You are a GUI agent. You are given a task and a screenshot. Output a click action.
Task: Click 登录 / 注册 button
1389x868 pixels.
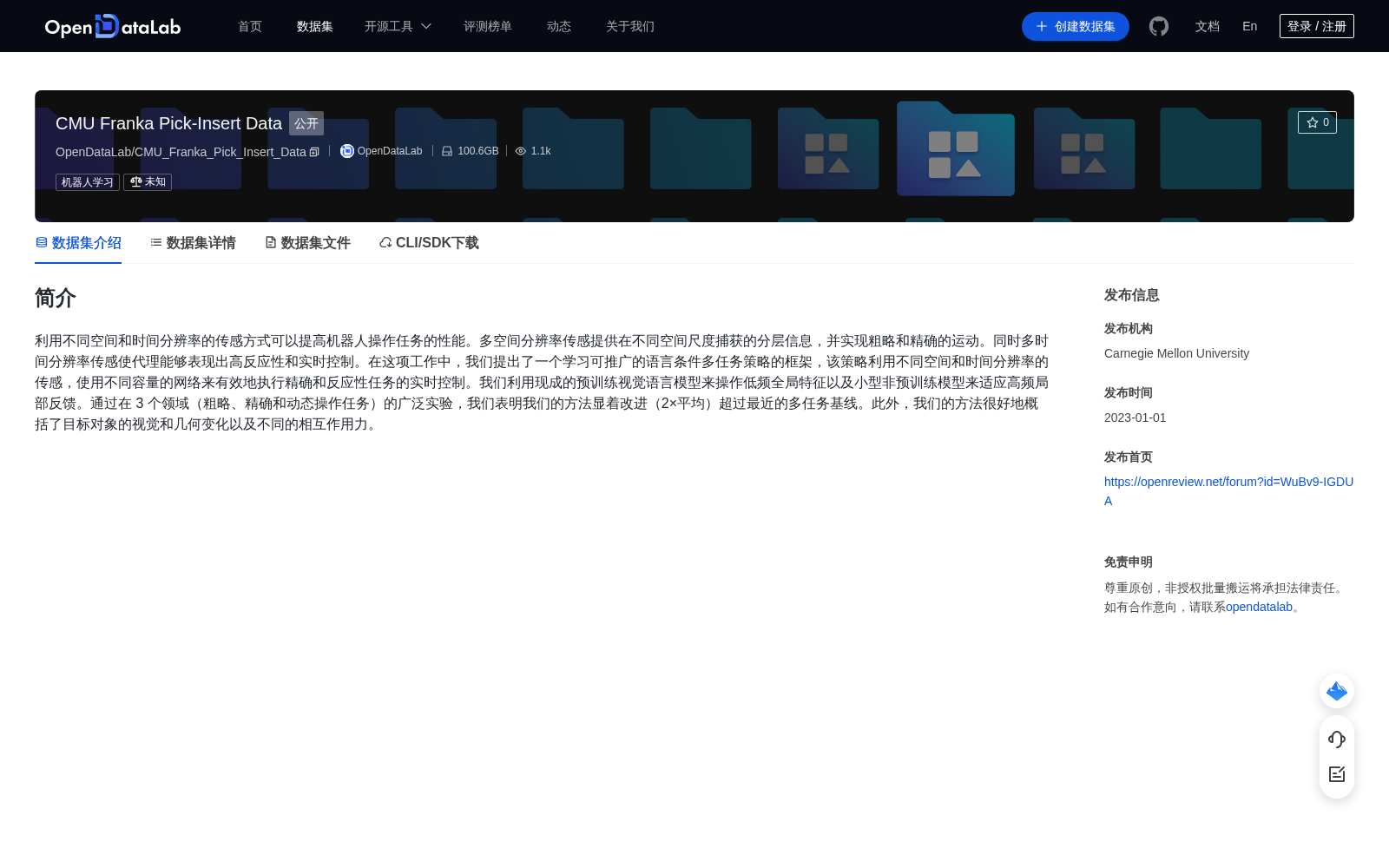(x=1317, y=26)
